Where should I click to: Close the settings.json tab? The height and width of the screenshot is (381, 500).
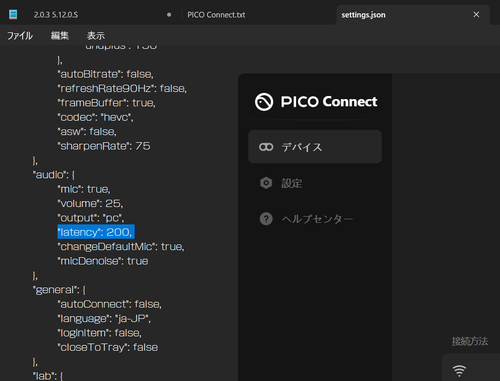click(476, 15)
